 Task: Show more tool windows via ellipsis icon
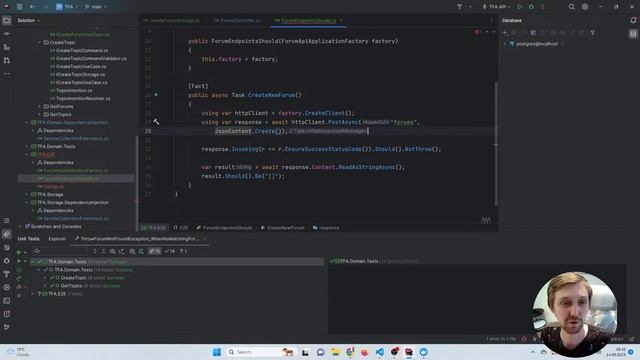tap(7, 74)
